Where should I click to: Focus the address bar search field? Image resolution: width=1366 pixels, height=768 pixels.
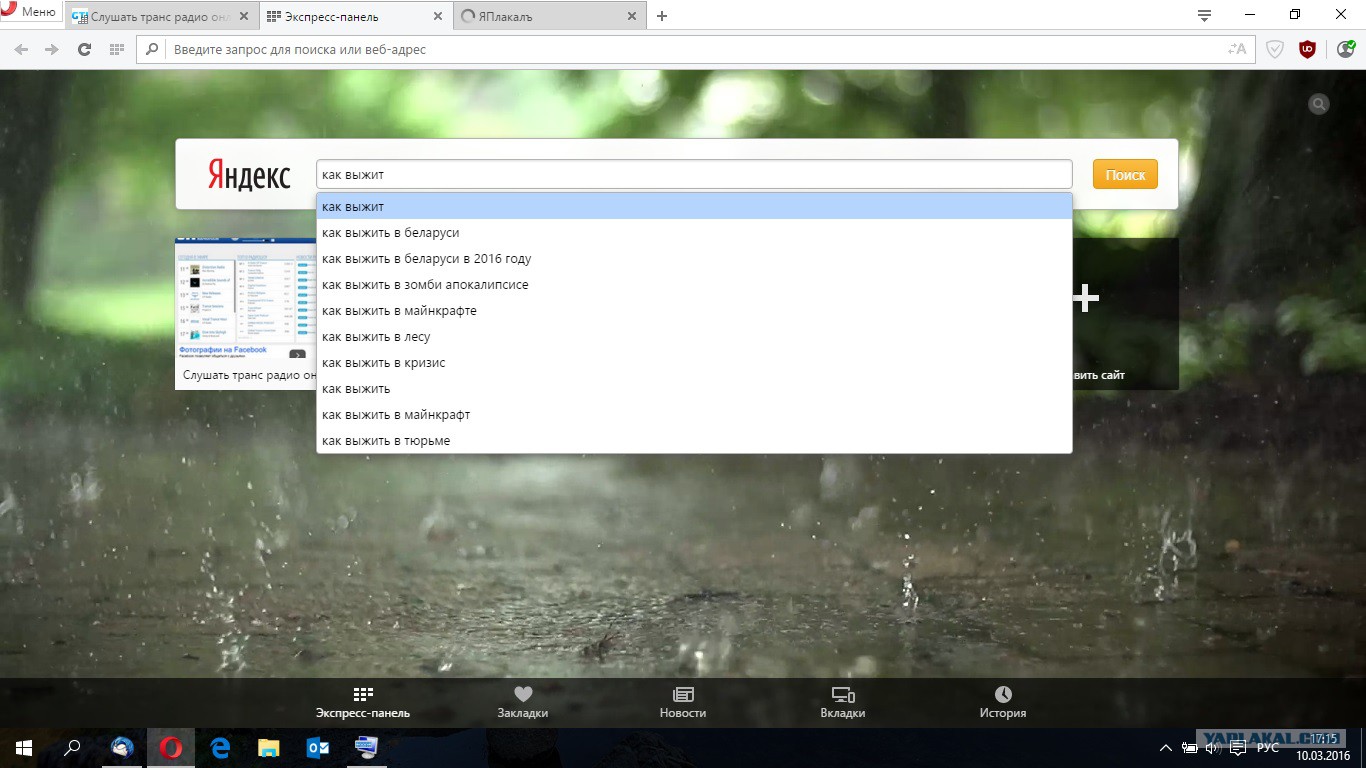coord(695,49)
